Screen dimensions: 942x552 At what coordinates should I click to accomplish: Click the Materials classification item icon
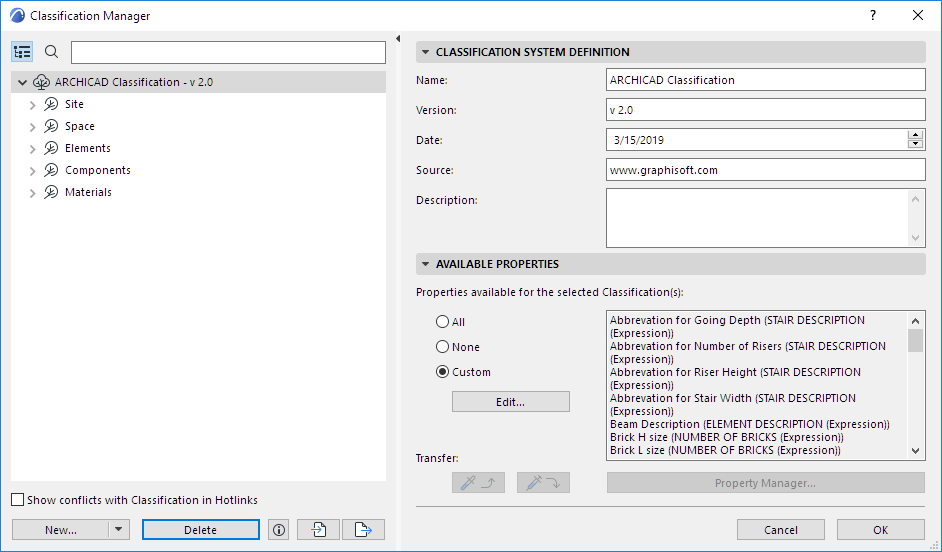(x=51, y=192)
